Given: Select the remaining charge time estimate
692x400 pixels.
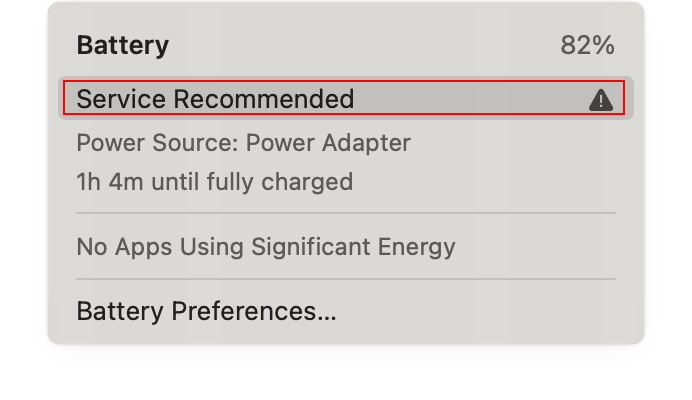Looking at the screenshot, I should click(214, 182).
